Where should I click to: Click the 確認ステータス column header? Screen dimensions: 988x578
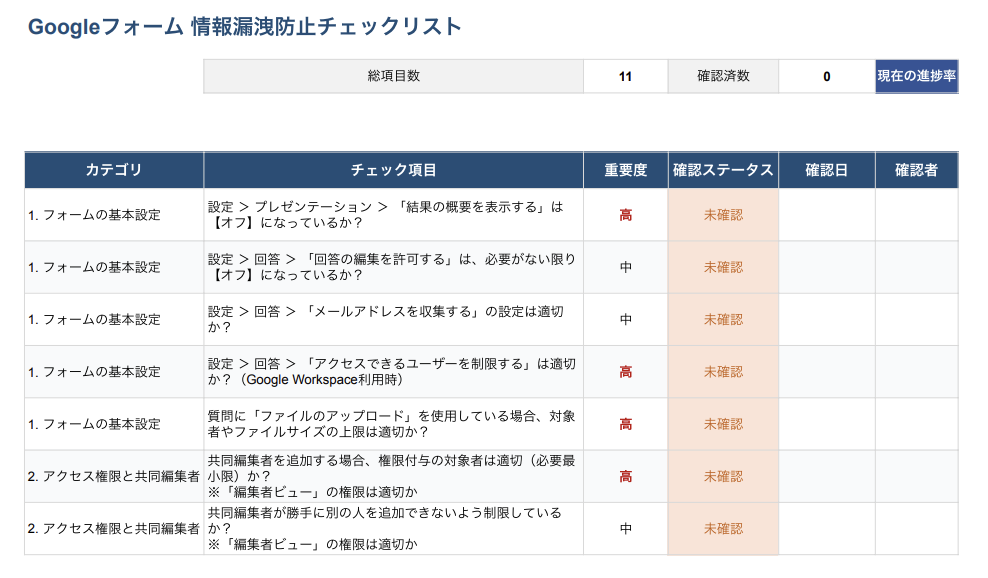click(723, 170)
